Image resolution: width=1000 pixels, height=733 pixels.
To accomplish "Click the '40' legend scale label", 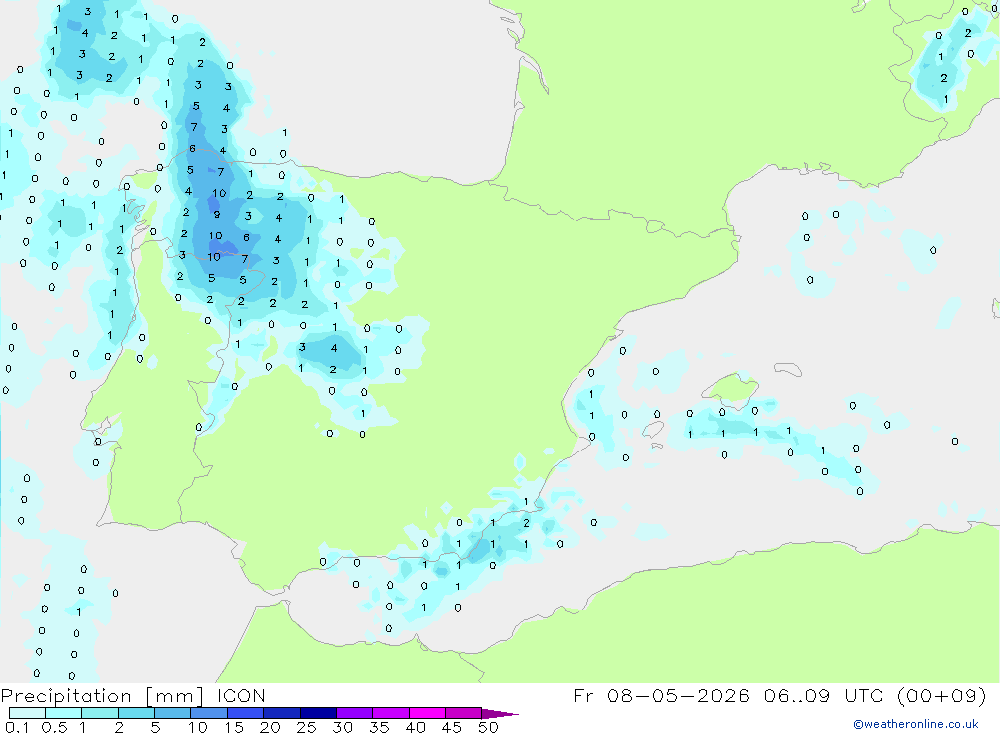I will [x=416, y=727].
